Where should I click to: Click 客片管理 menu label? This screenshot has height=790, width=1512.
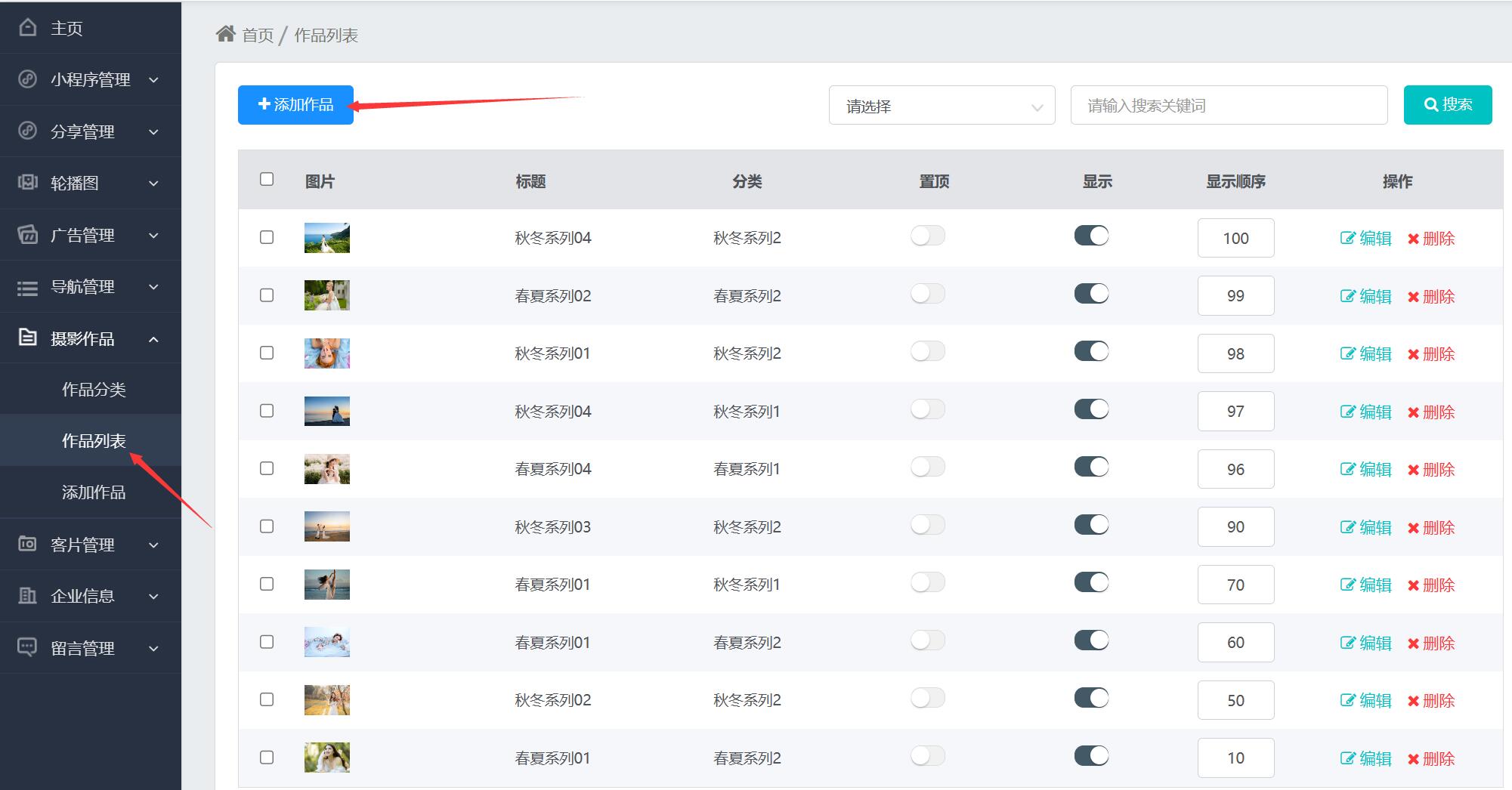pyautogui.click(x=82, y=545)
